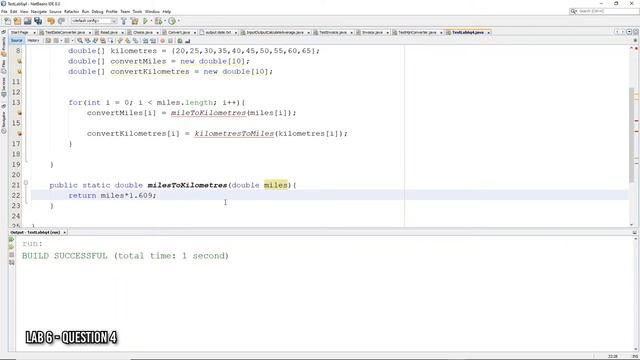Click the Undo icon in main toolbar
The width and height of the screenshot is (640, 360).
(51, 21)
